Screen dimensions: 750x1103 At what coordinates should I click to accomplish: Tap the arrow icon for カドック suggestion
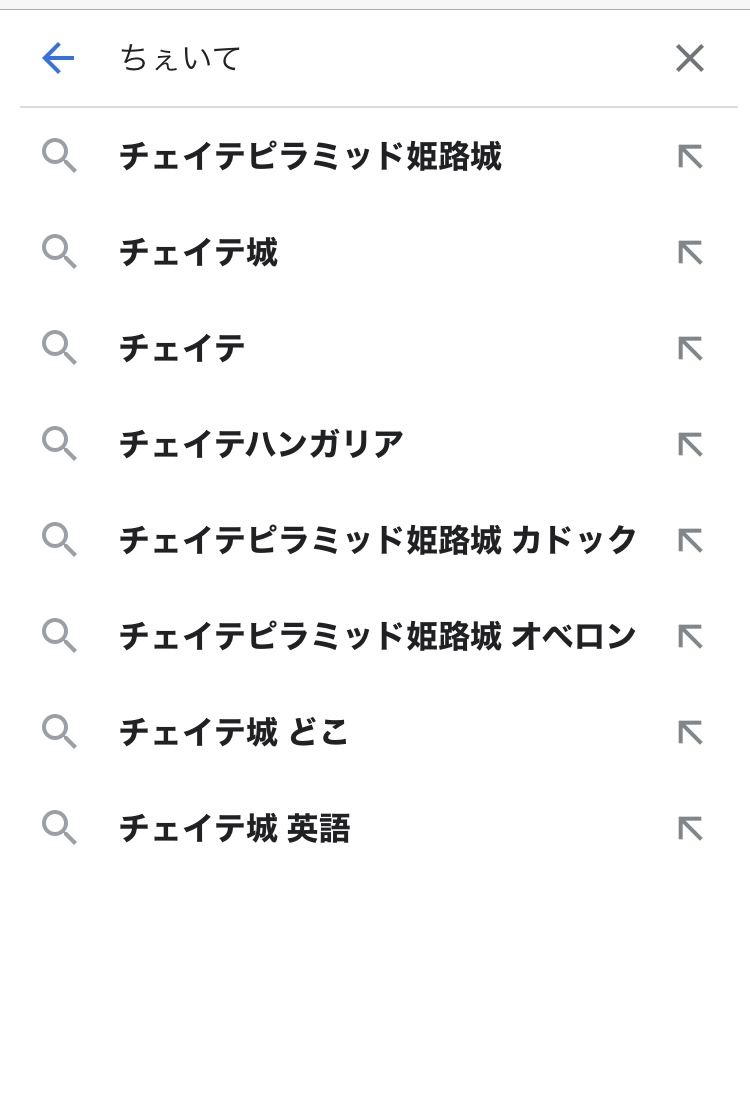point(690,540)
